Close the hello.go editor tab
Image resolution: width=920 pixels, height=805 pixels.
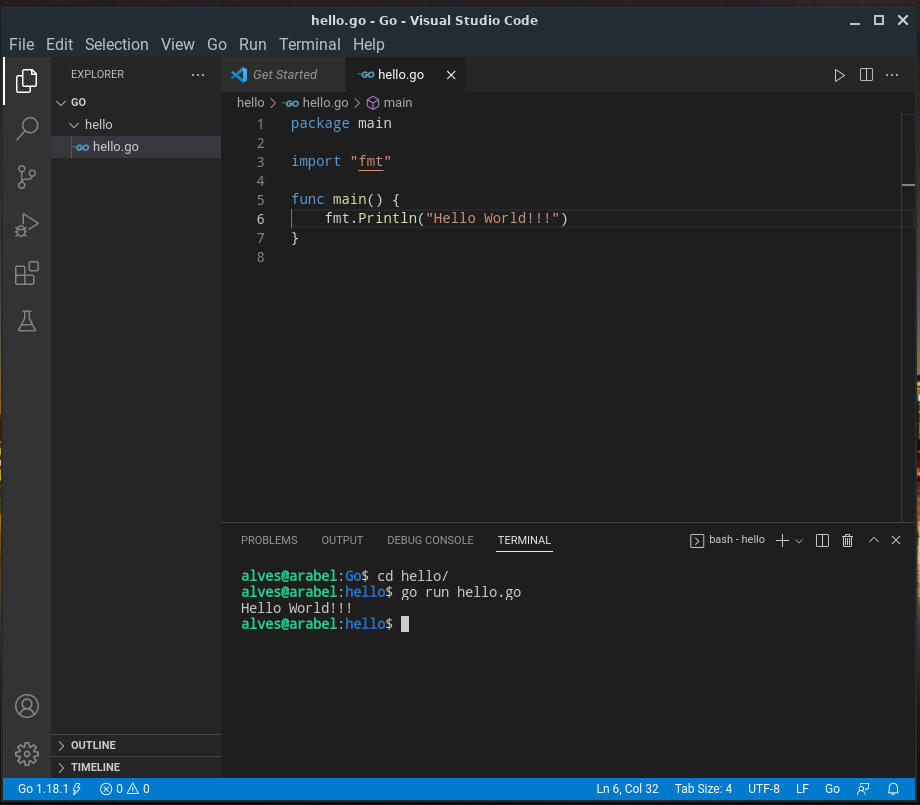coord(451,75)
